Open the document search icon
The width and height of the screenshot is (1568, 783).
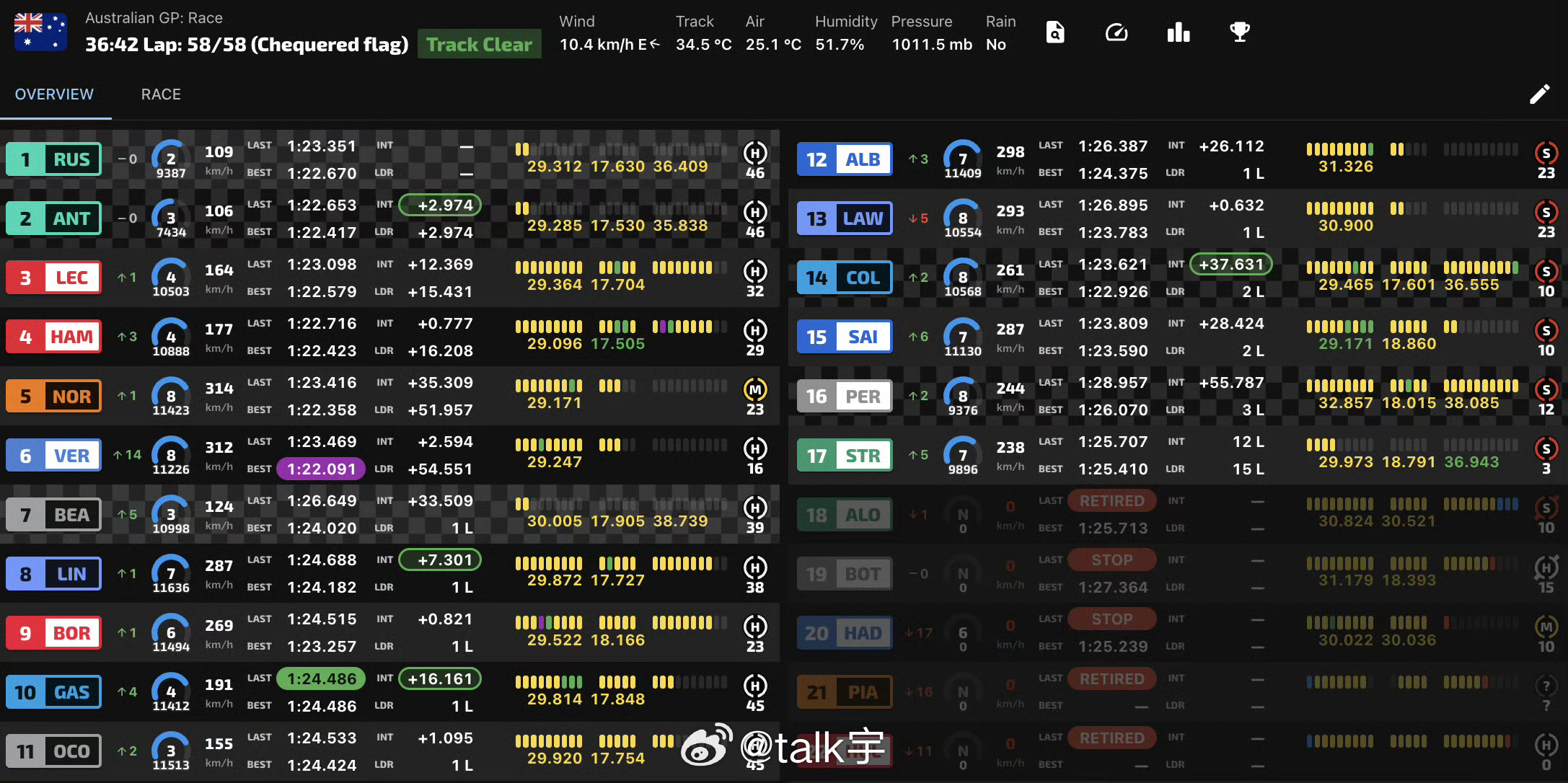pos(1054,32)
